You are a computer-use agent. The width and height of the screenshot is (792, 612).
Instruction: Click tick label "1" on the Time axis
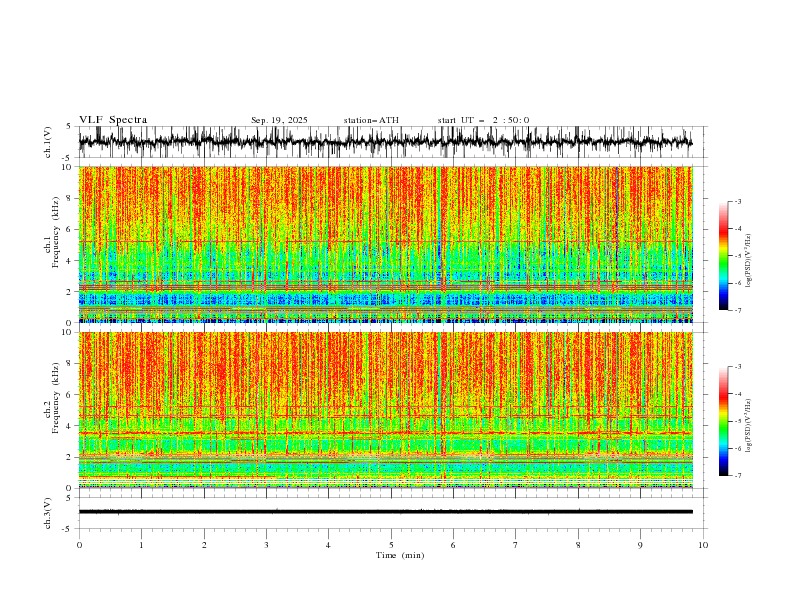[141, 545]
